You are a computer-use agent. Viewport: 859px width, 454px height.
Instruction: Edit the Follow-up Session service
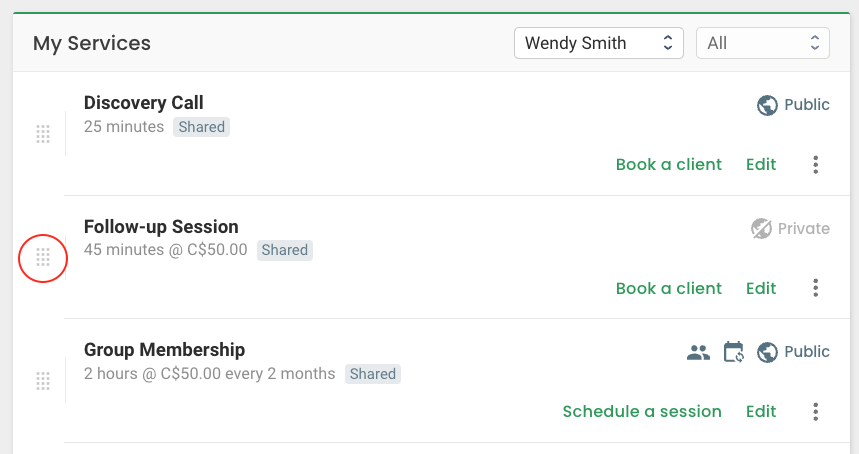point(761,289)
